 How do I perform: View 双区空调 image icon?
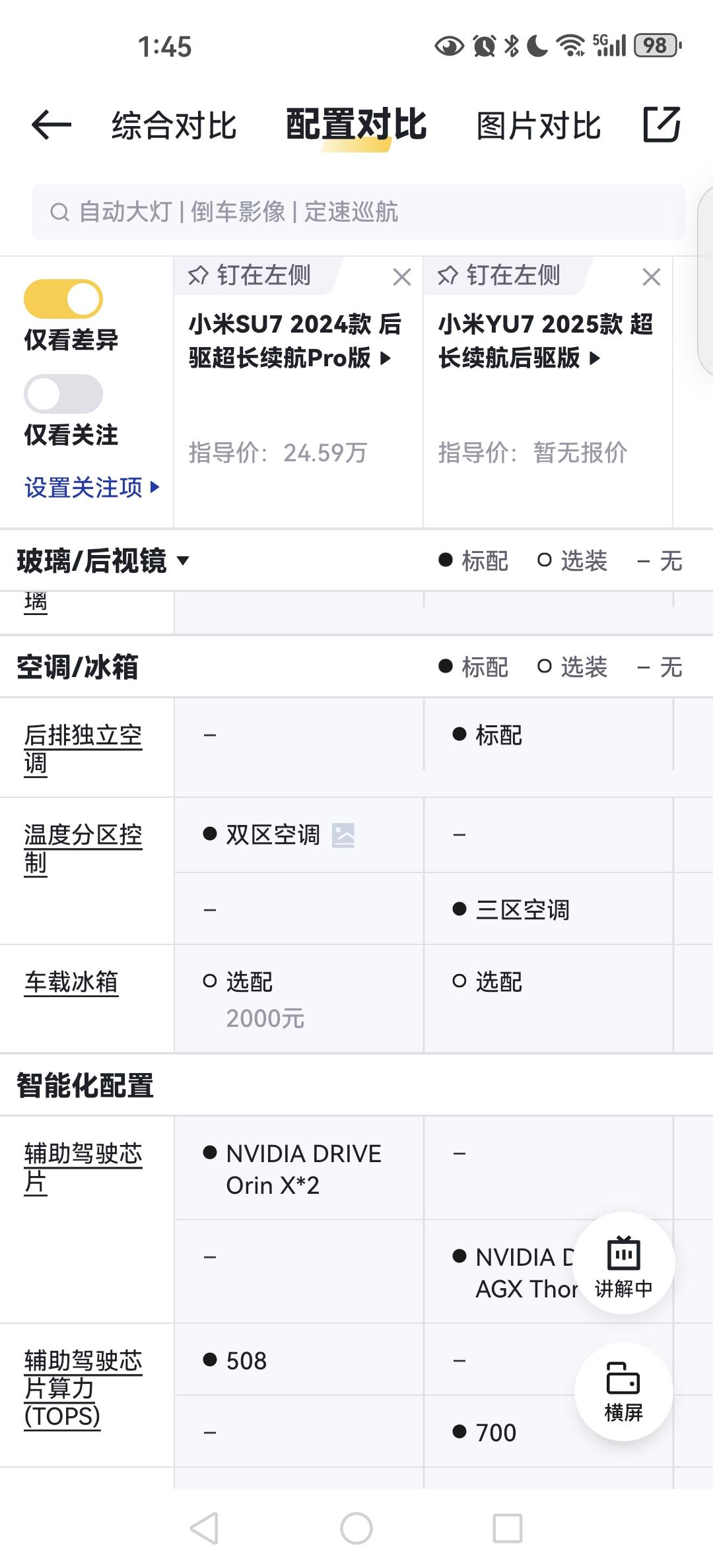coord(343,835)
